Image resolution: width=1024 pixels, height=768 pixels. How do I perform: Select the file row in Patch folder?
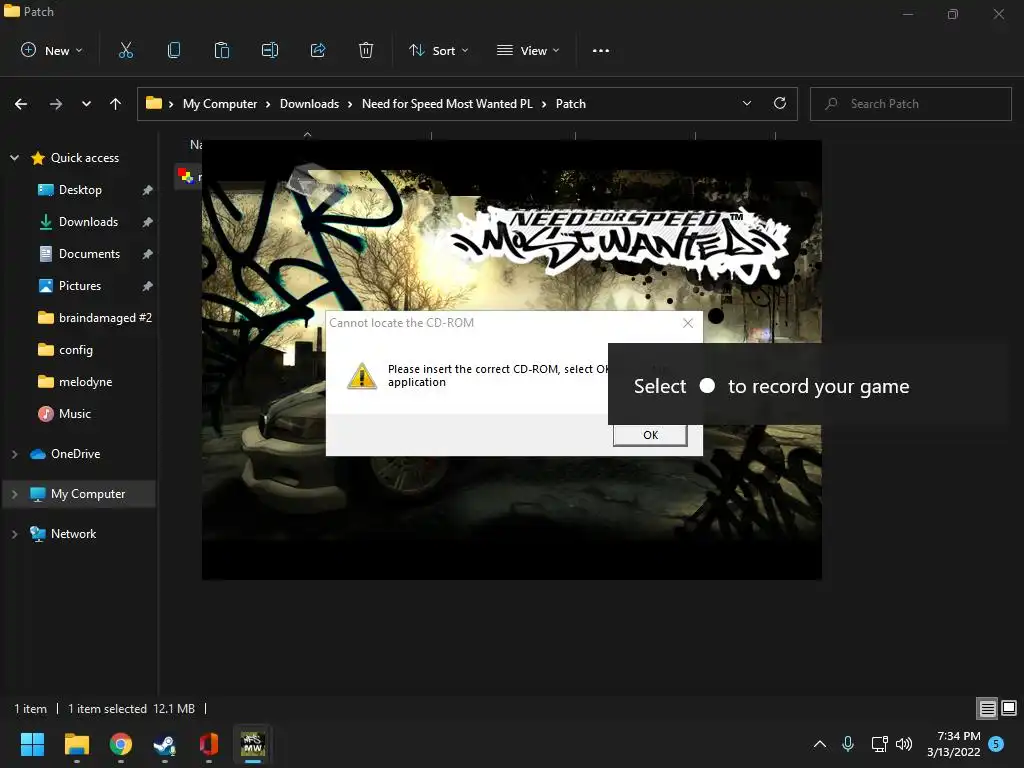coord(188,176)
